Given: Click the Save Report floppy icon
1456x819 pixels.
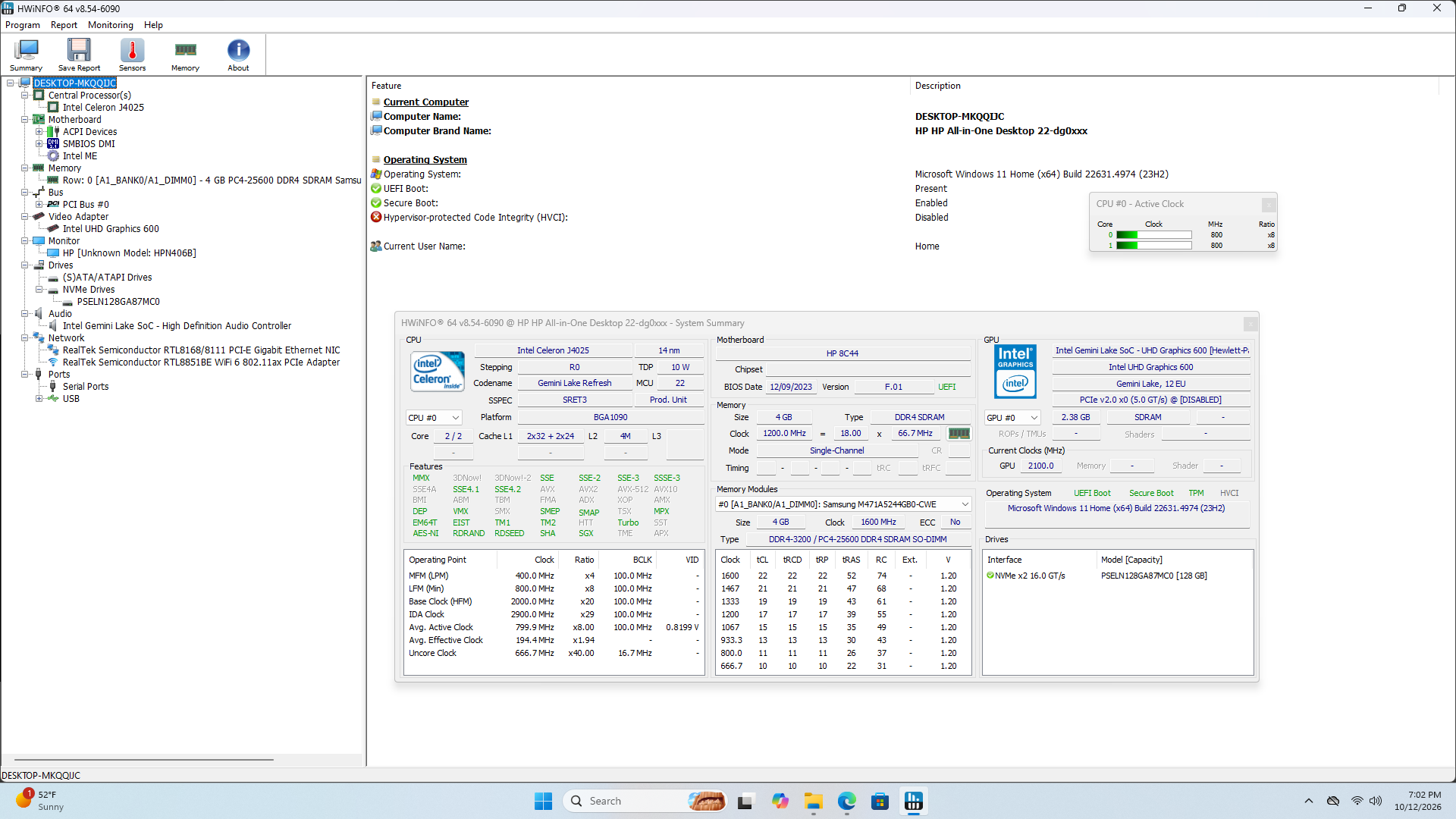Looking at the screenshot, I should pyautogui.click(x=79, y=55).
